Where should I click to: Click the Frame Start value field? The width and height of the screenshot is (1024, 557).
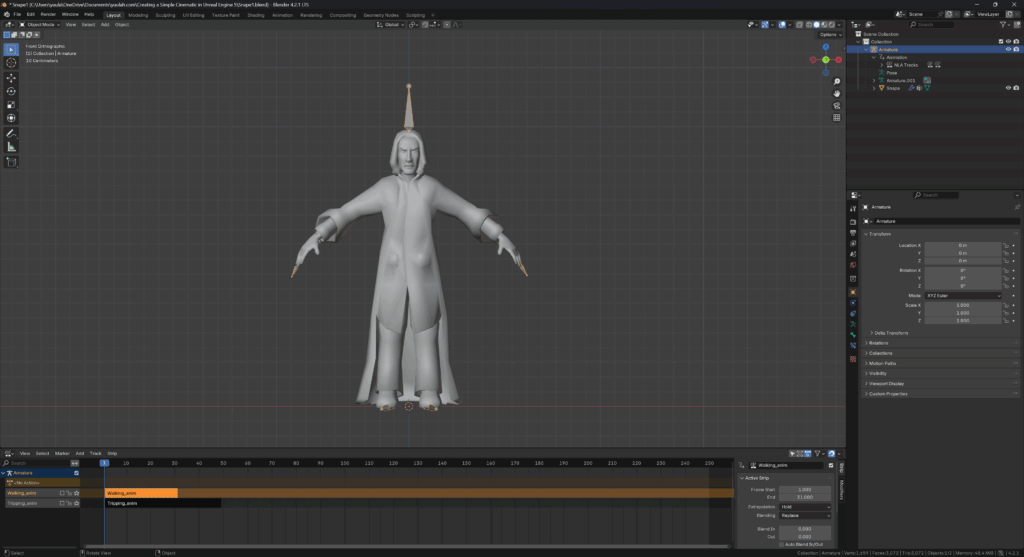tap(806, 489)
